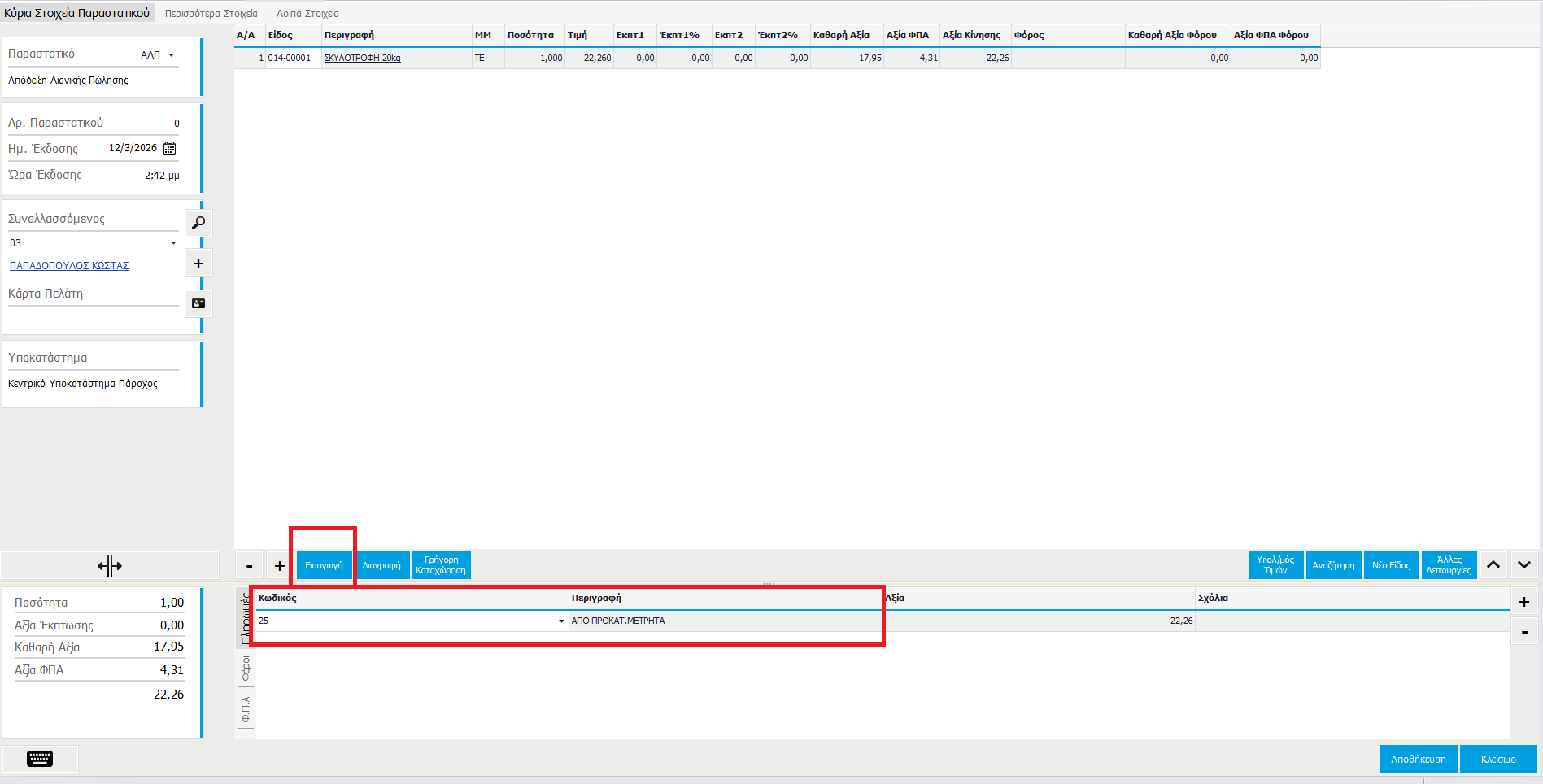Viewport: 1543px width, 784px height.
Task: Click the on-screen keyboard icon
Action: (40, 759)
